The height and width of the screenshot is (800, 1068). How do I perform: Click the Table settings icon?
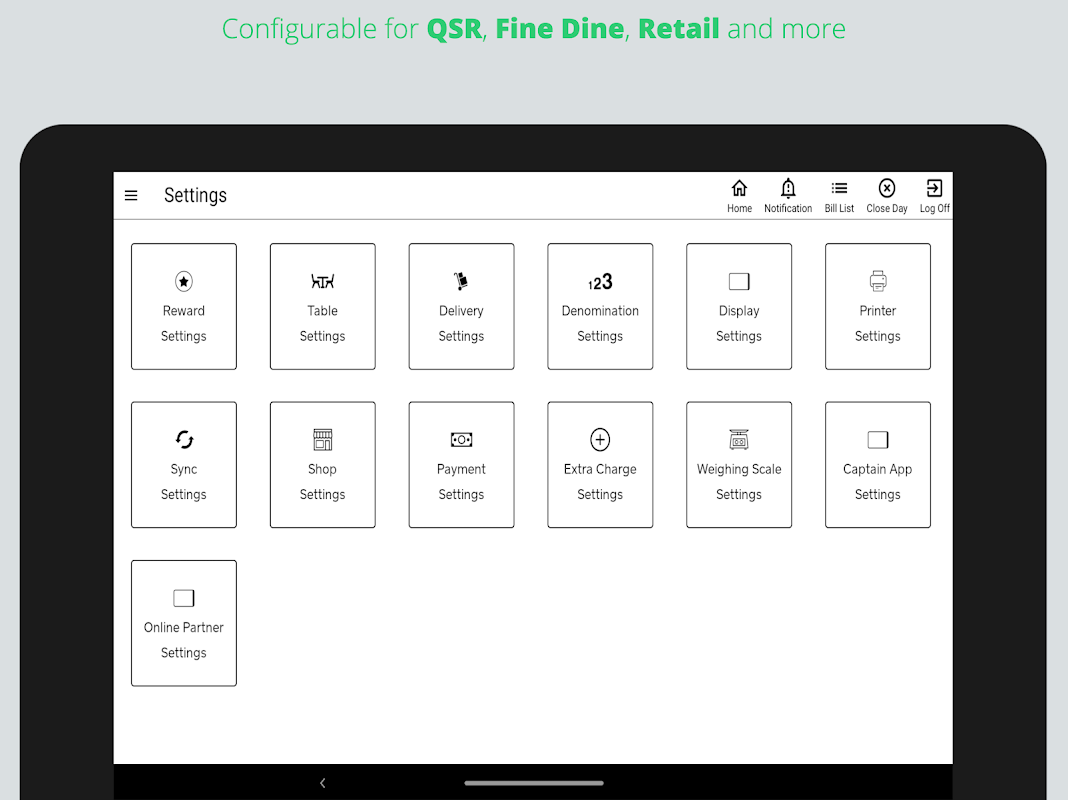[x=323, y=281]
